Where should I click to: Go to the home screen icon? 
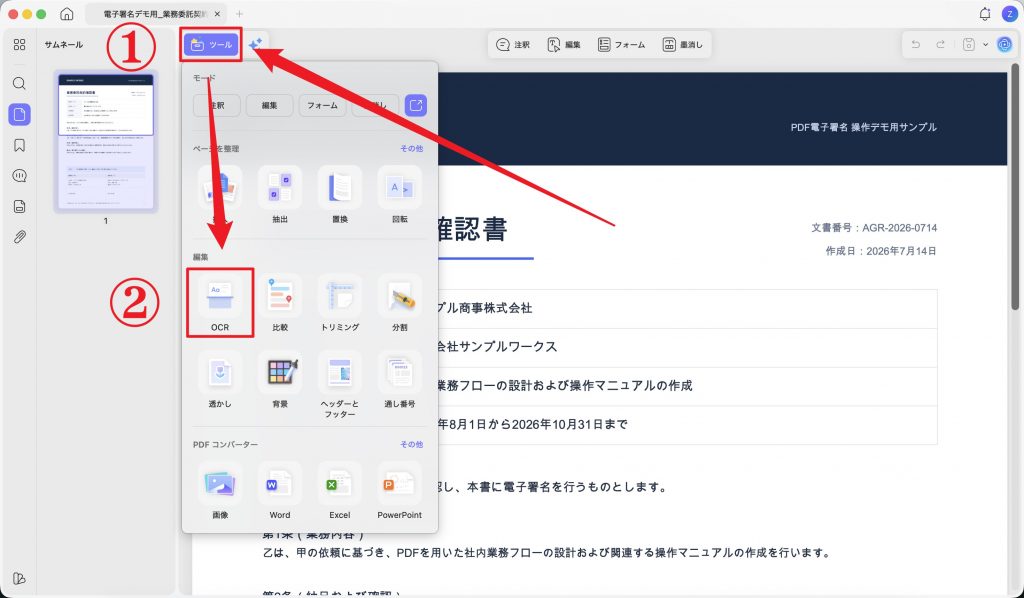[x=67, y=14]
